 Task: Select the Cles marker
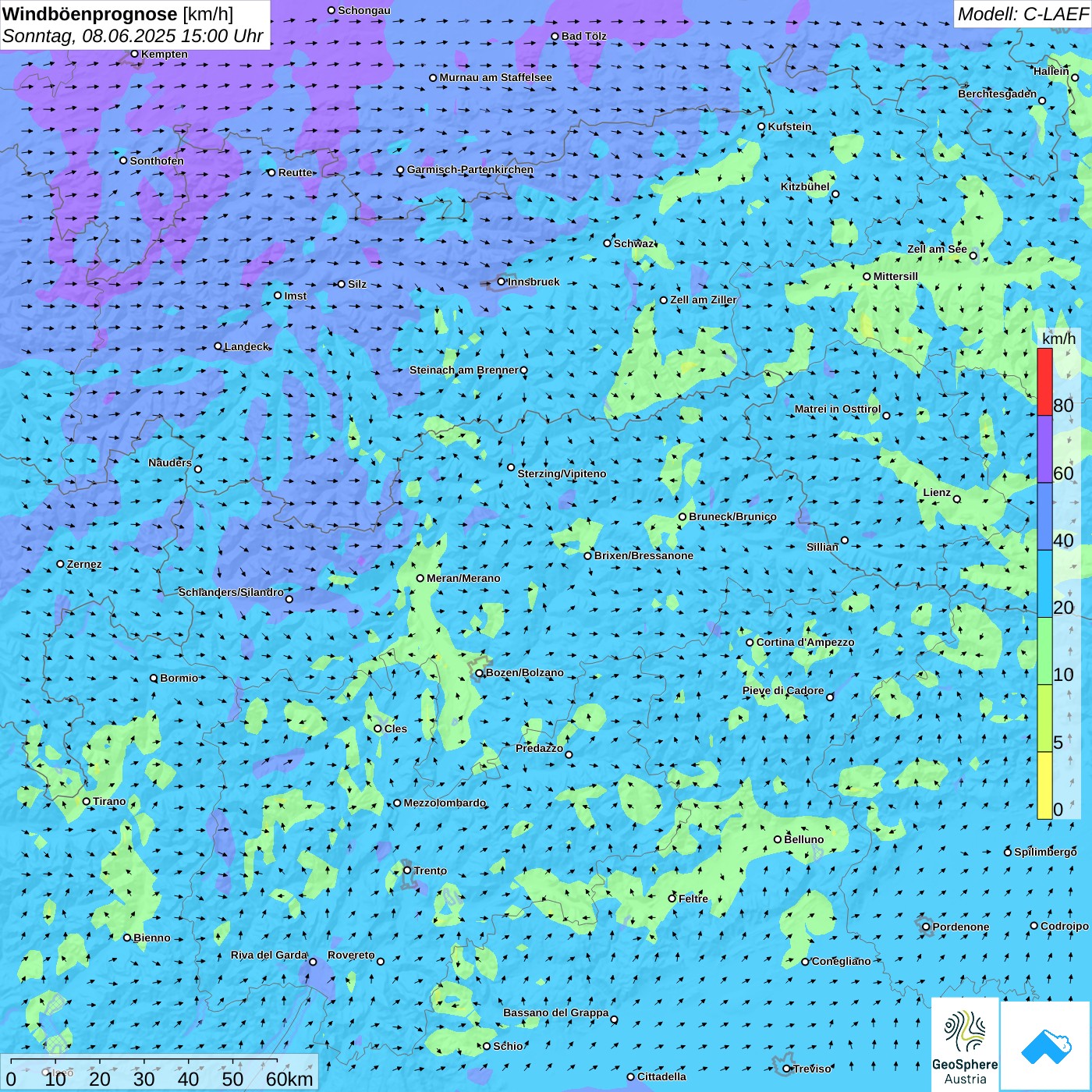[378, 729]
